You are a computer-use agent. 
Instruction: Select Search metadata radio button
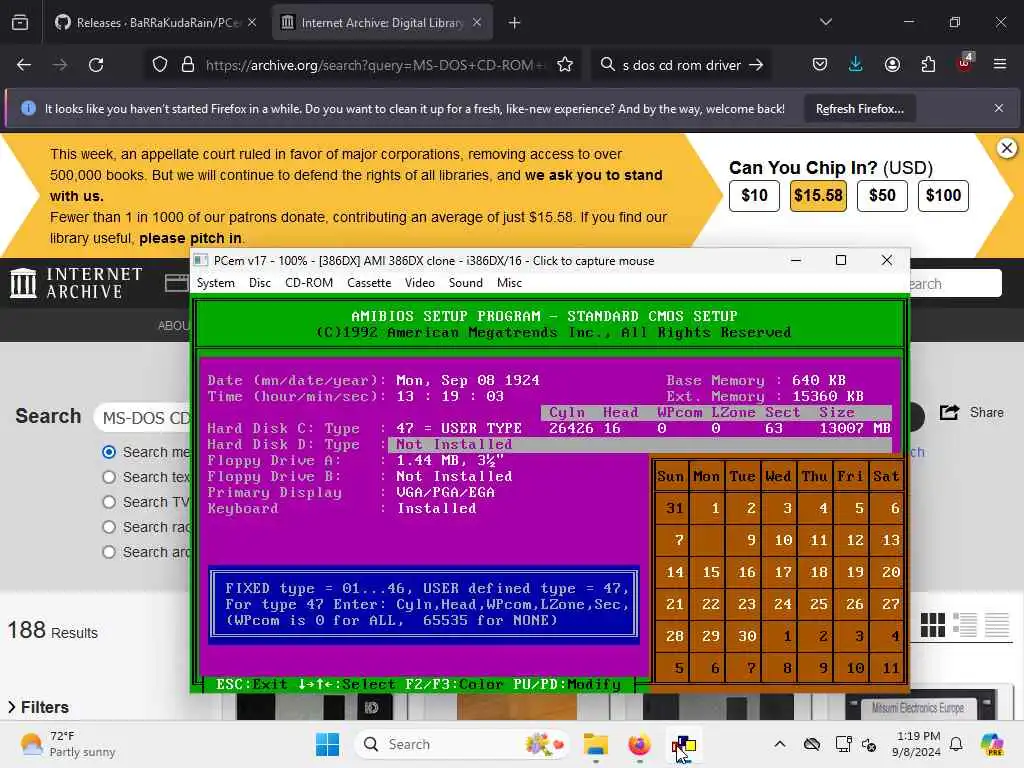[109, 452]
